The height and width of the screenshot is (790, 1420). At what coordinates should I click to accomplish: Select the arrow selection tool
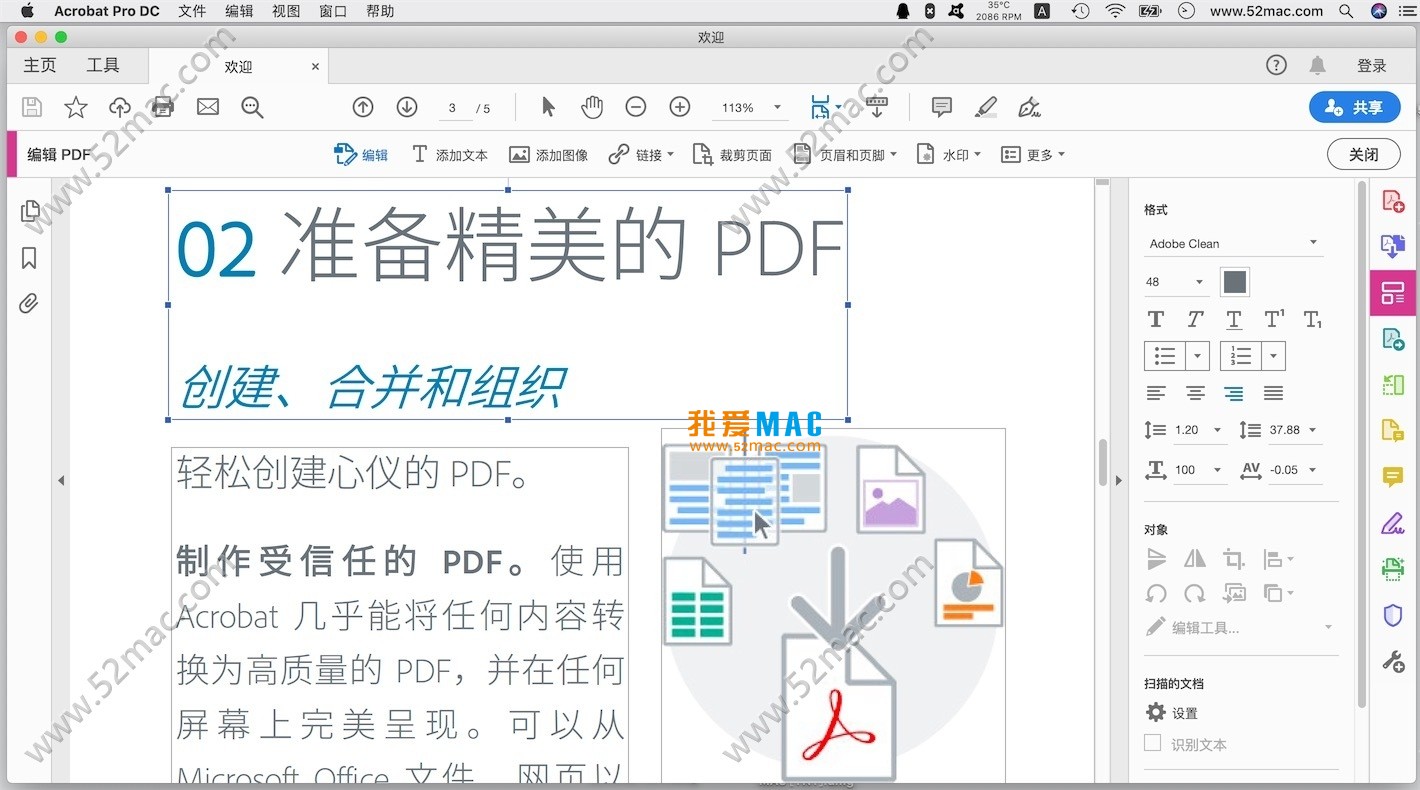pyautogui.click(x=548, y=107)
